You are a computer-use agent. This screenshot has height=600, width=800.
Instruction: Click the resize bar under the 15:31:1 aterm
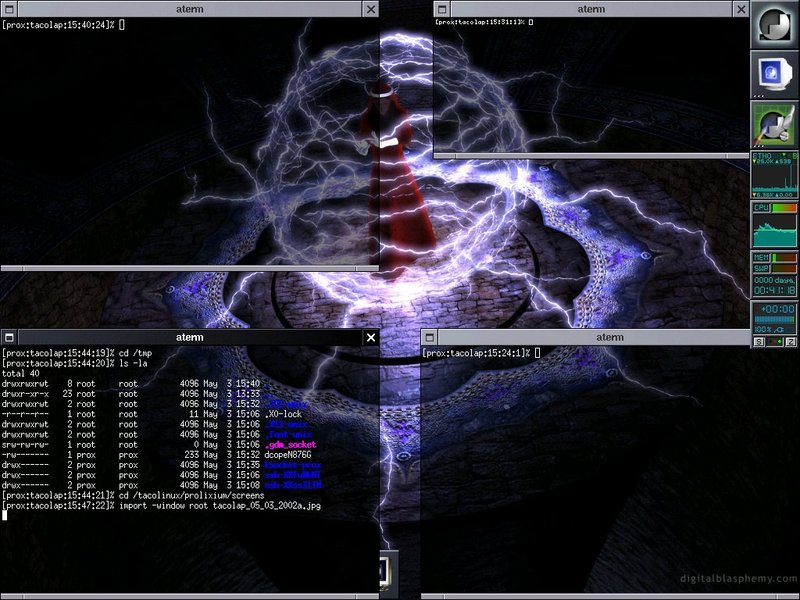click(x=591, y=156)
